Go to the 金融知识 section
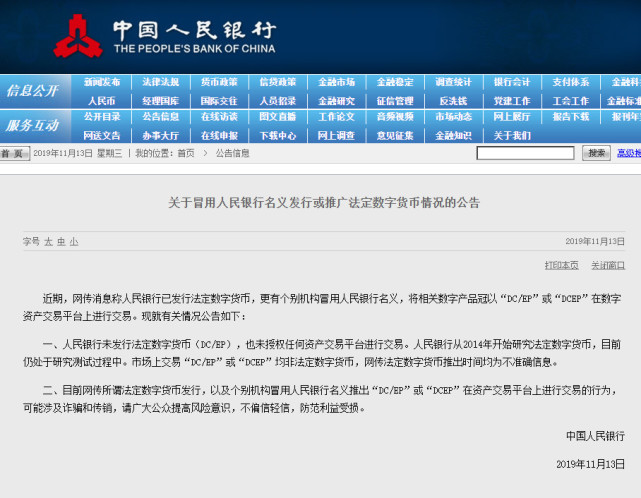The height and width of the screenshot is (498, 641). pos(453,135)
